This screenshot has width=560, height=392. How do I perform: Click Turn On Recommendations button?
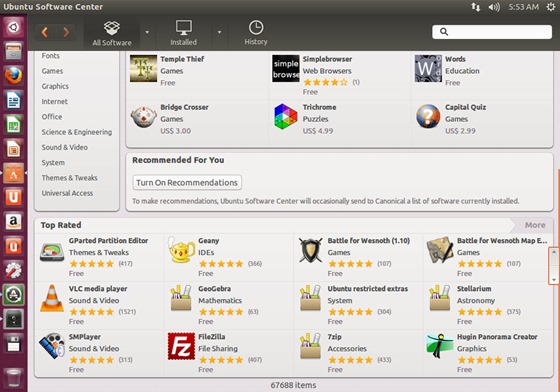coord(187,182)
